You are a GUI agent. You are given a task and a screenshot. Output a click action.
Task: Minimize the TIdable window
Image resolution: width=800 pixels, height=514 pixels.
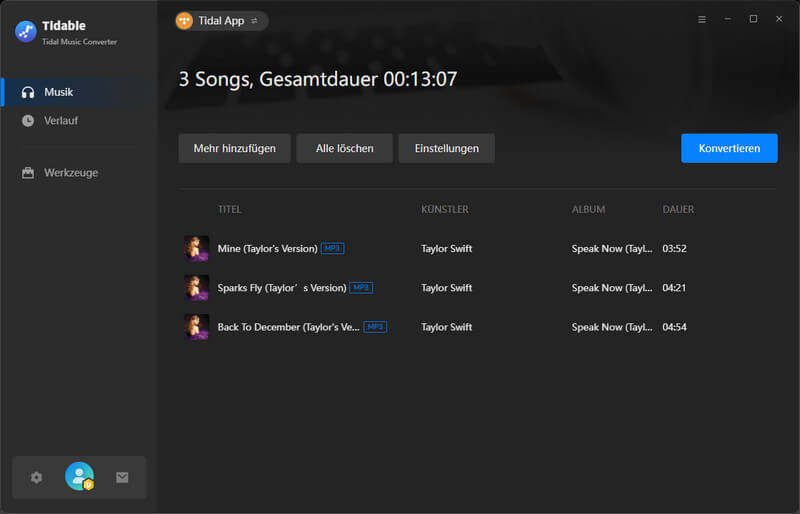coord(728,19)
